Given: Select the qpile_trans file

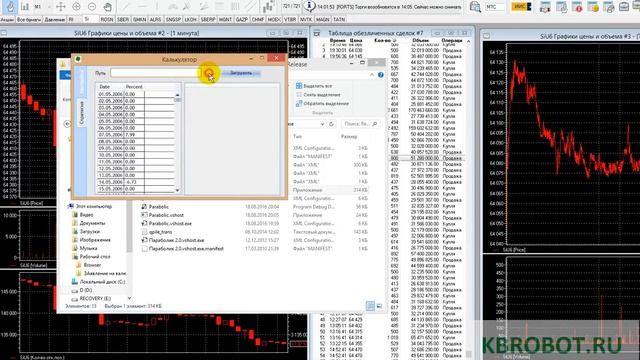Looking at the screenshot, I should (160, 232).
